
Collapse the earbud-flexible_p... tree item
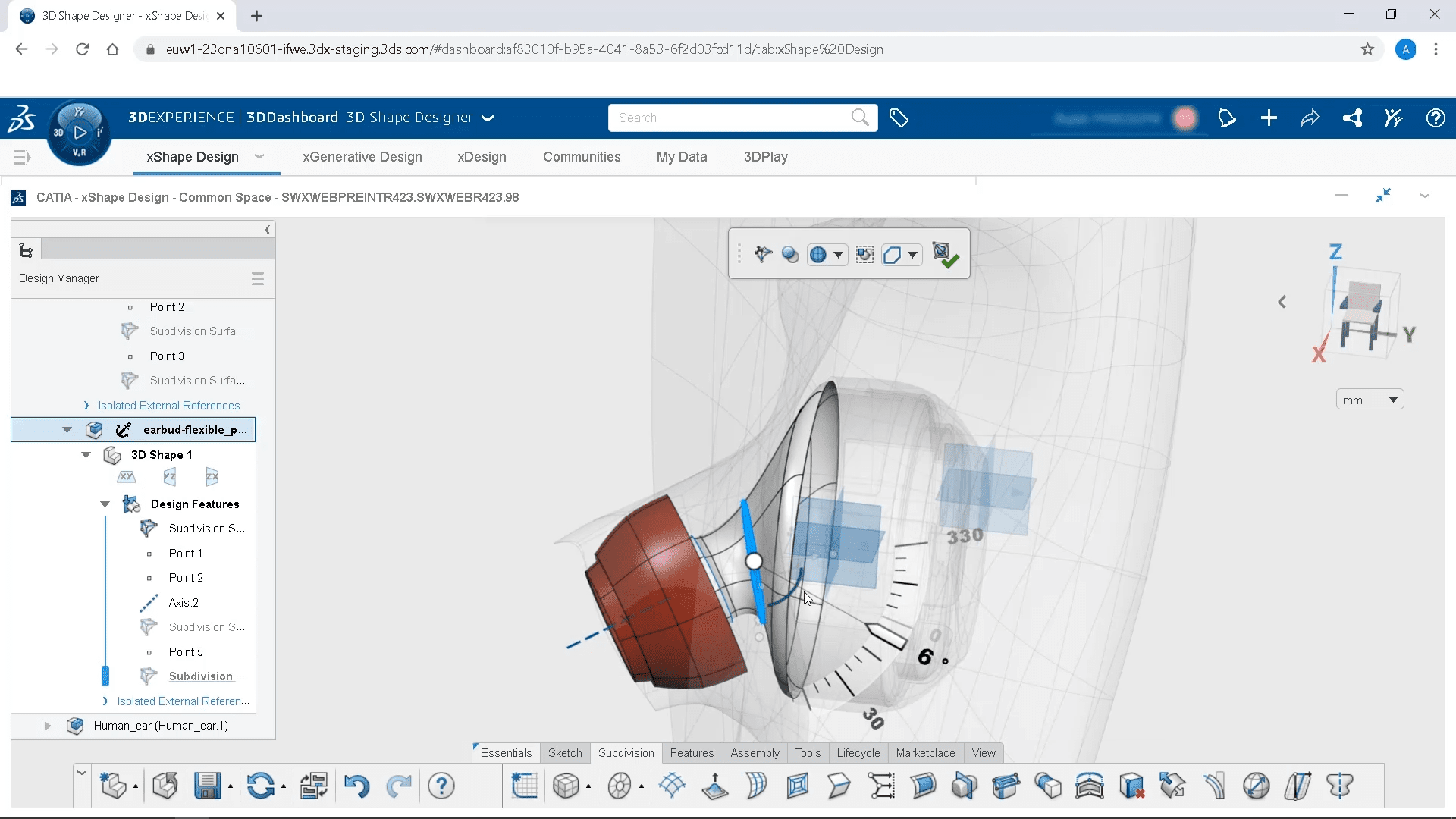66,429
